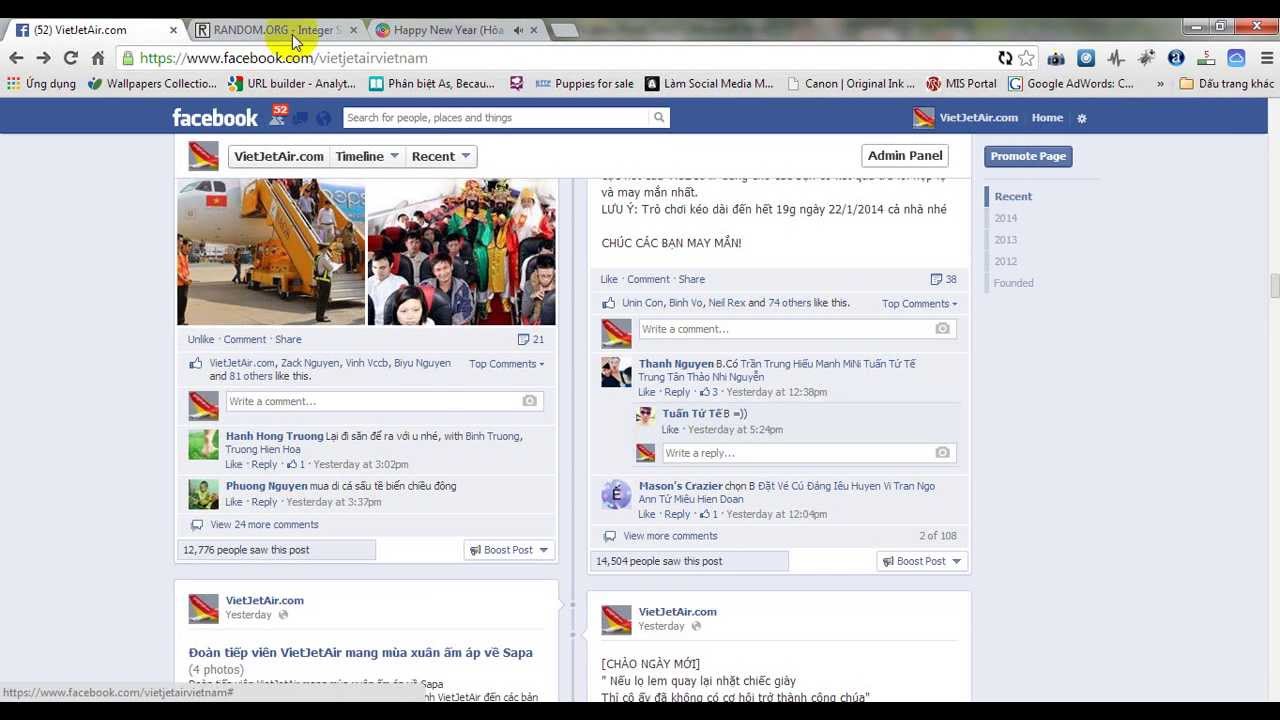The image size is (1280, 720).
Task: Open the browser home page
Action: [x=98, y=58]
